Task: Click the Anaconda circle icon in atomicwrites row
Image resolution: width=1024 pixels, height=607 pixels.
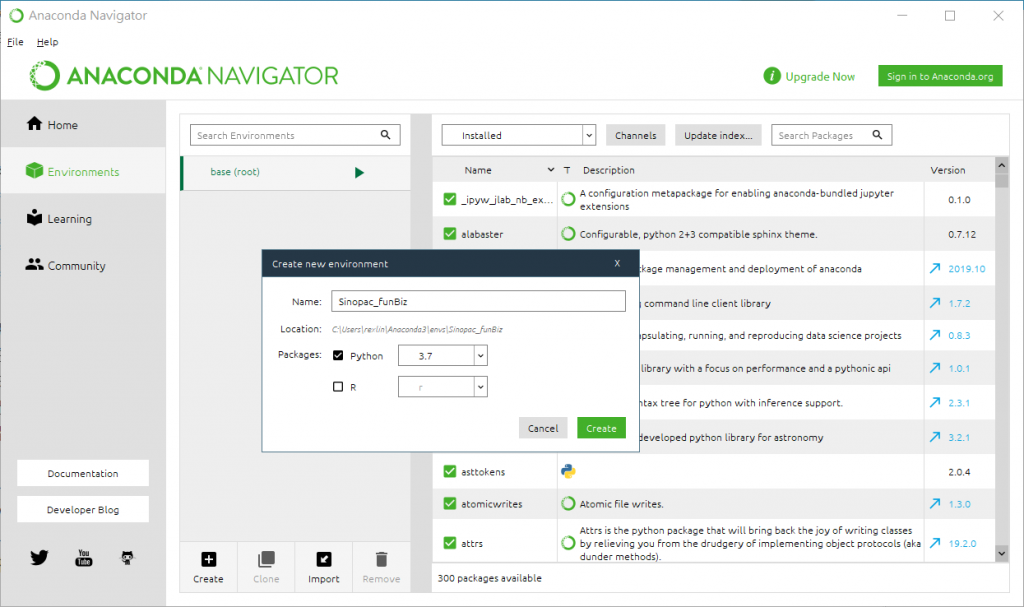Action: [x=568, y=504]
